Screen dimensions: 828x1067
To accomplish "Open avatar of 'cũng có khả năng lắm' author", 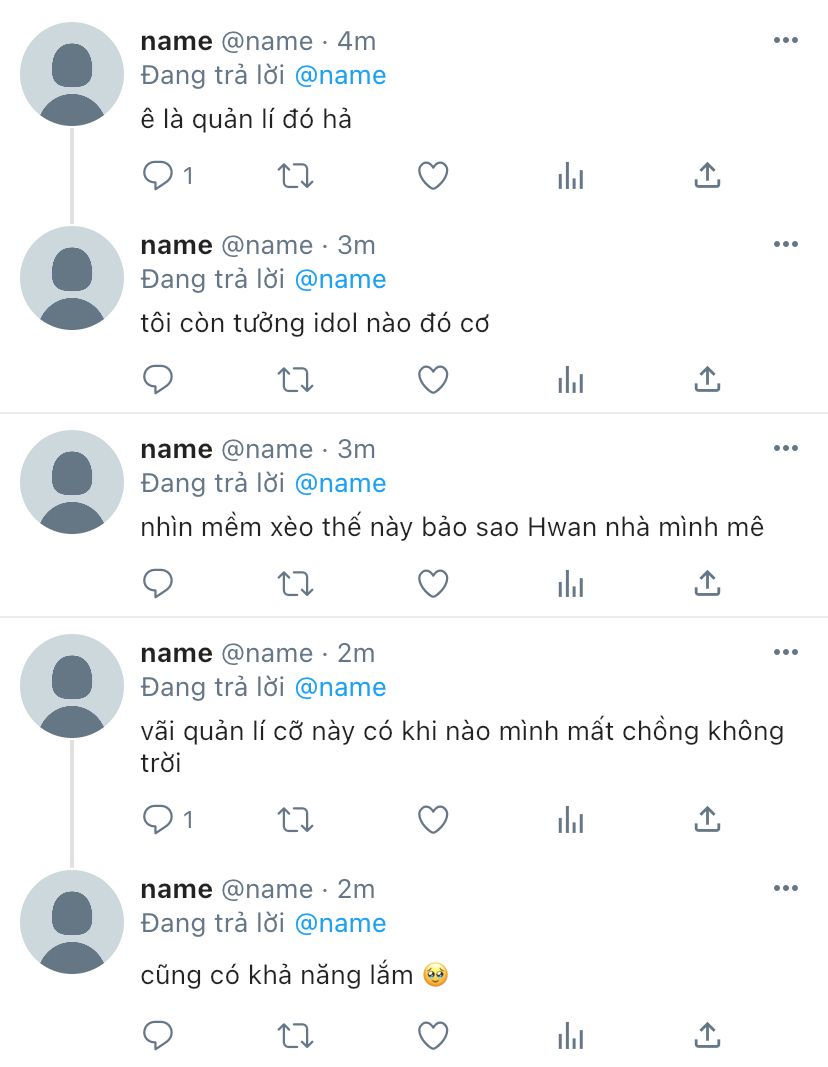I will click(71, 922).
